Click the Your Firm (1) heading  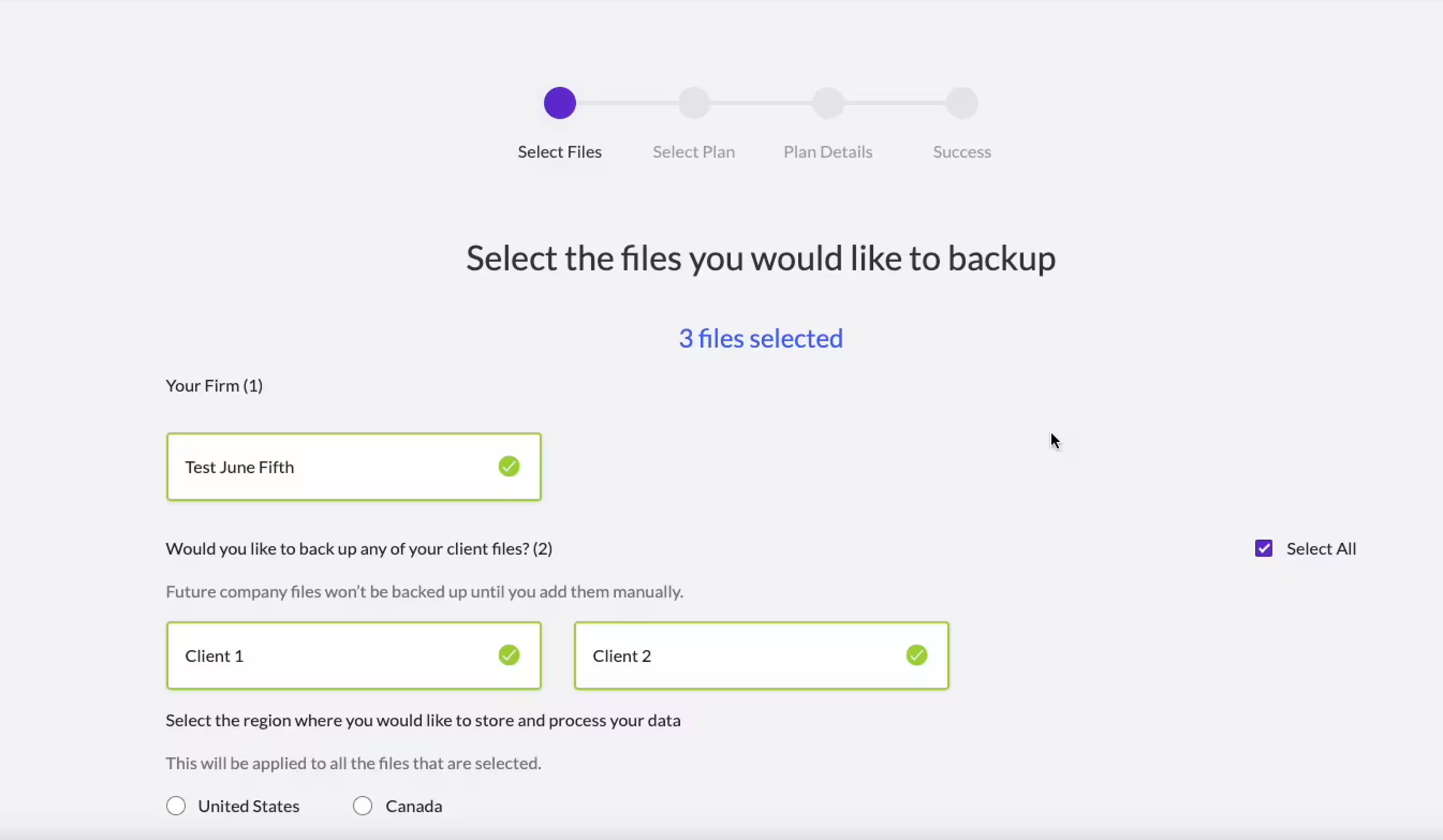coord(214,386)
